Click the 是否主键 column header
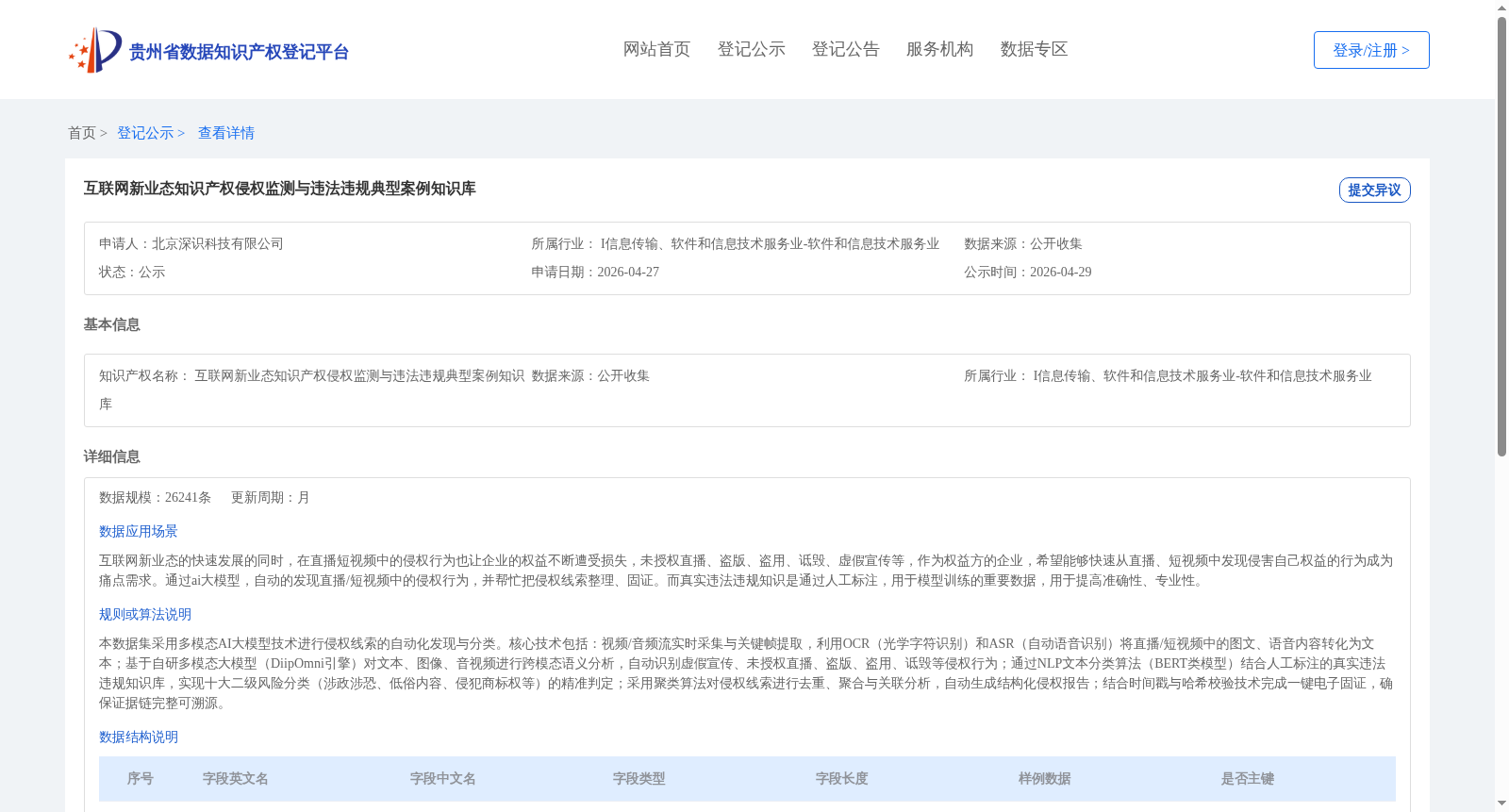 coord(1248,778)
